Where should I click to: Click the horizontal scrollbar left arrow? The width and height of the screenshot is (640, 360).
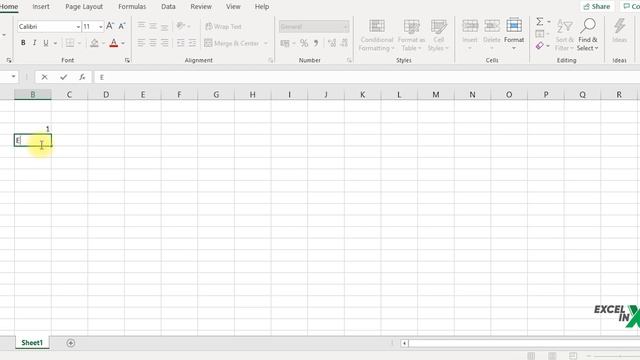point(404,343)
